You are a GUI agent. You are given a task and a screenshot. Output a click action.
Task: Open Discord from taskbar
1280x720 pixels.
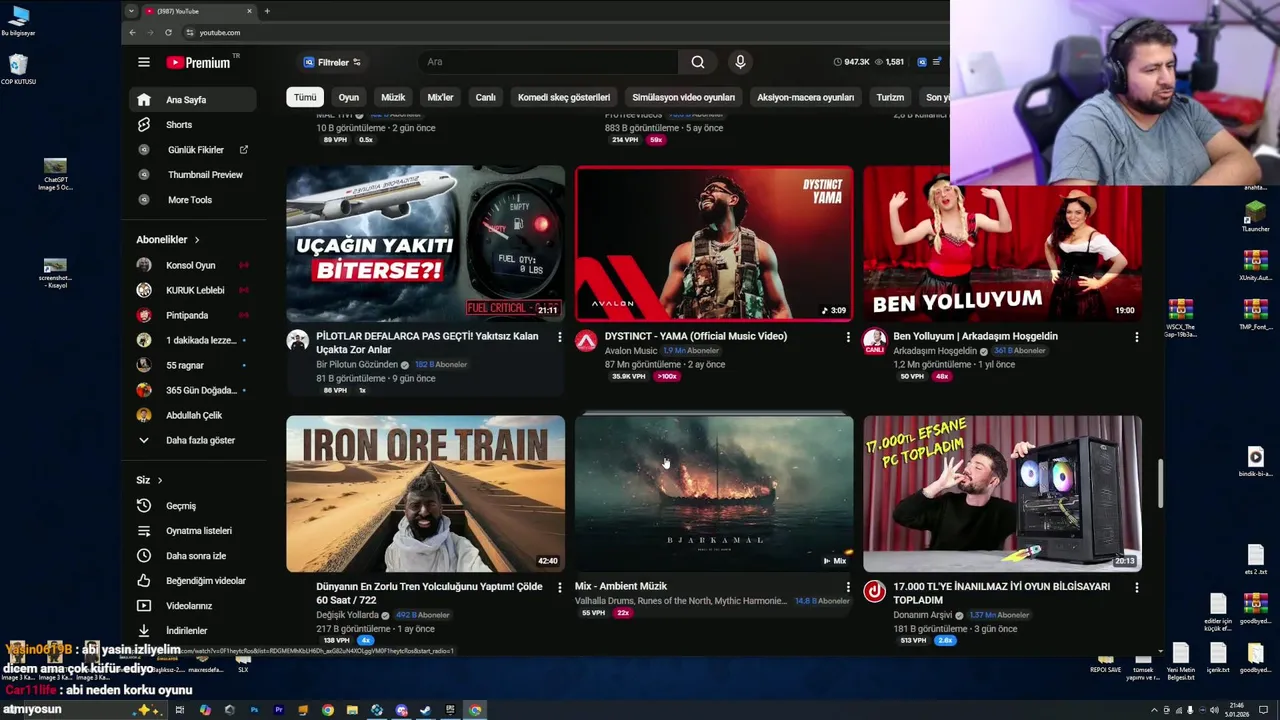[402, 710]
